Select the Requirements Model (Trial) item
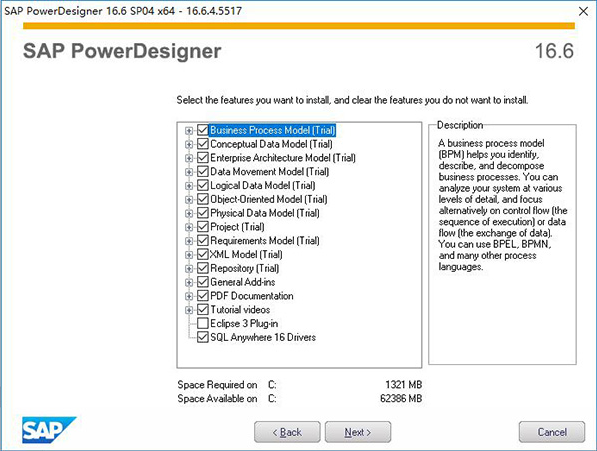The image size is (597, 451). click(x=265, y=241)
